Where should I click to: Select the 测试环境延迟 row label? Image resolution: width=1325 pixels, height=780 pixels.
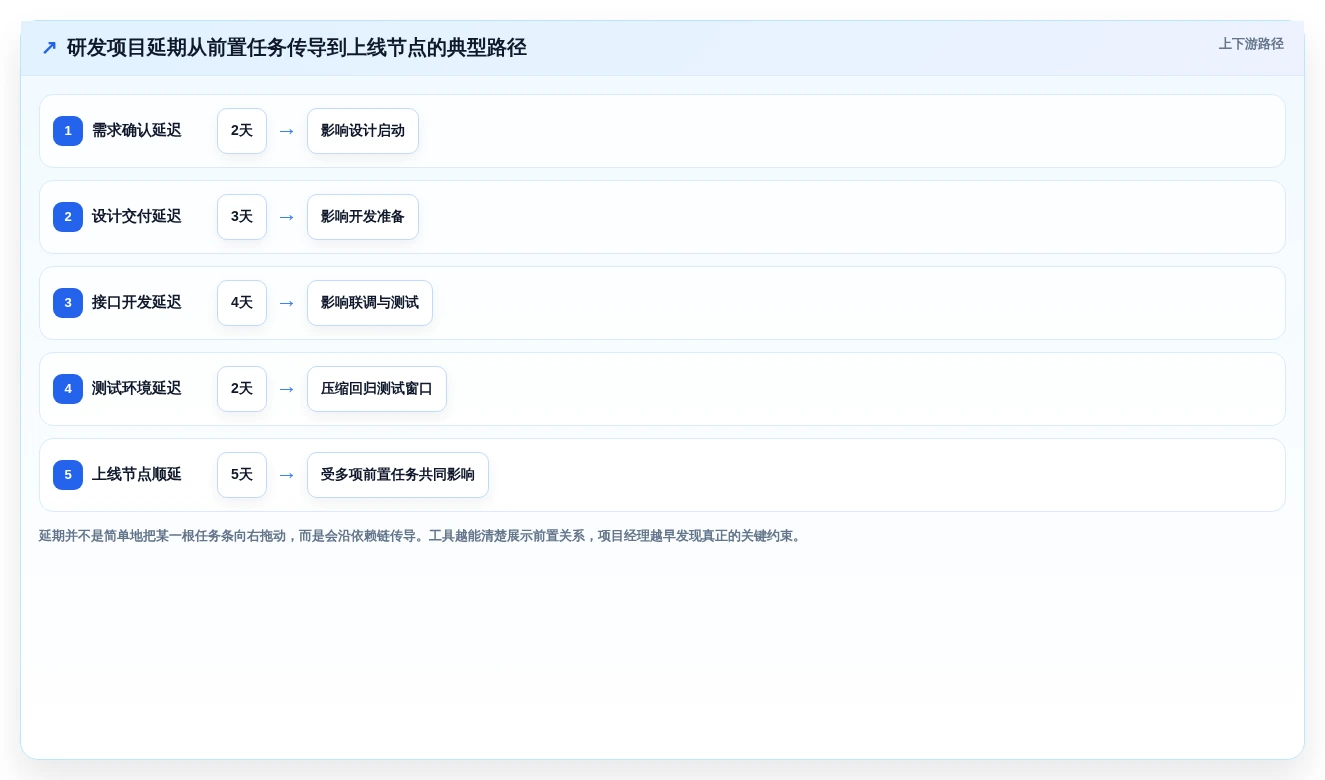tap(137, 389)
